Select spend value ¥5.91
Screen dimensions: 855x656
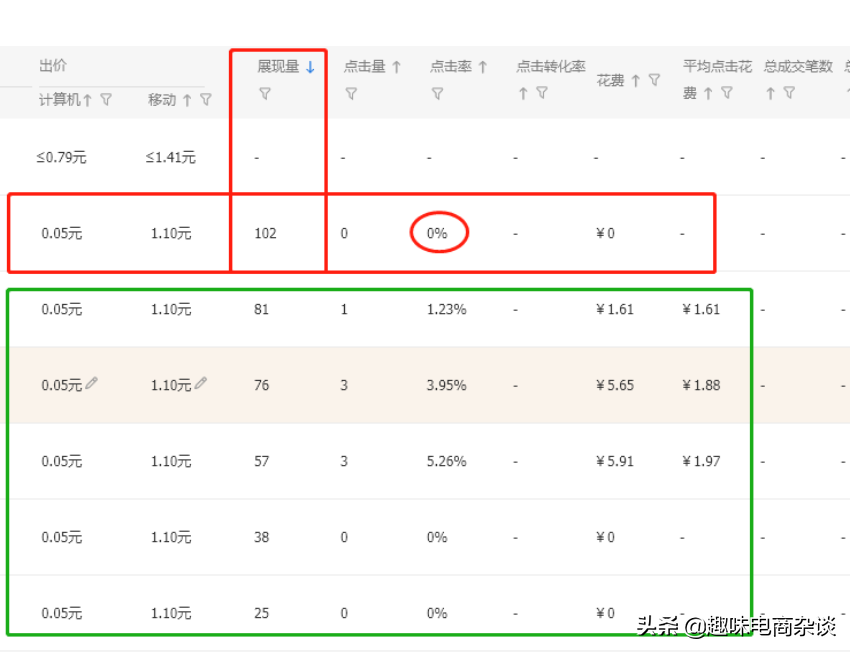point(615,461)
